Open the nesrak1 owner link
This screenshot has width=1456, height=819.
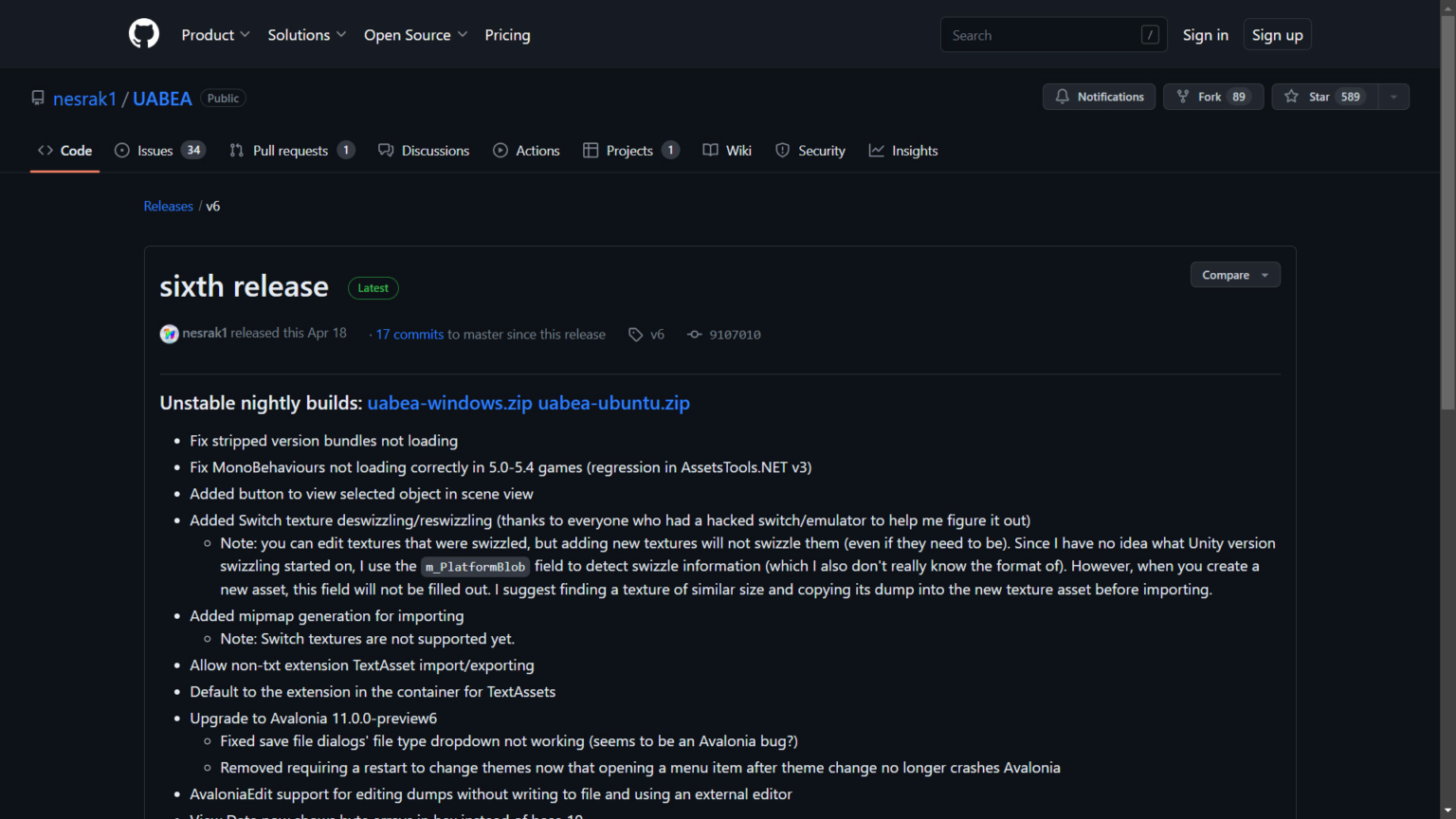point(84,99)
